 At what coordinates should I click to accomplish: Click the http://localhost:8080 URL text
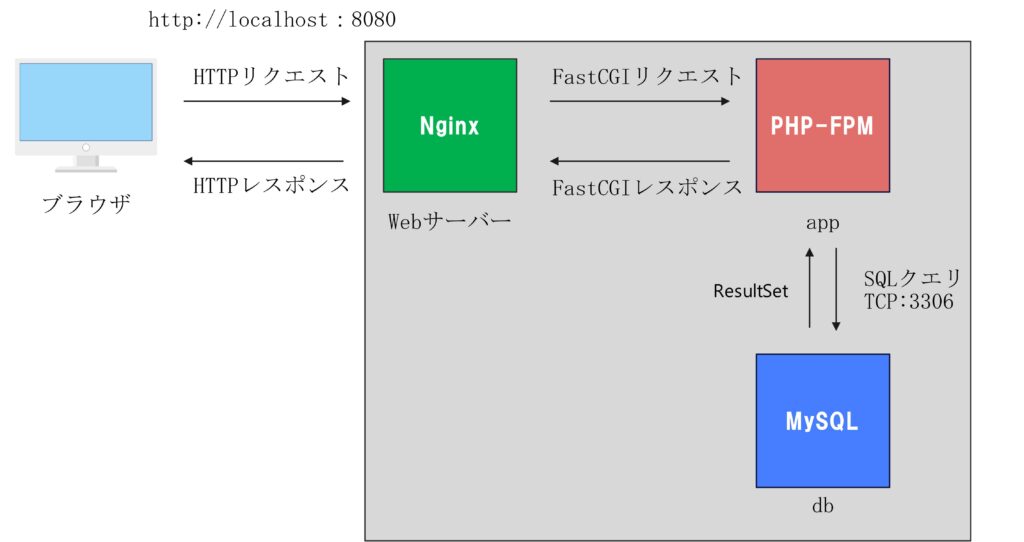(x=272, y=20)
